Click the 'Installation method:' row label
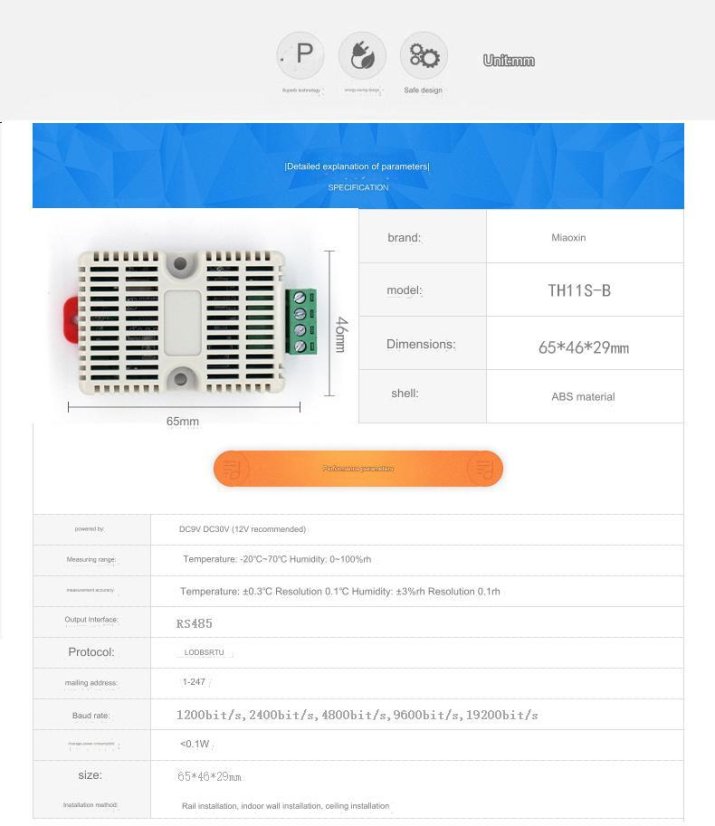The height and width of the screenshot is (826, 715). 91,805
